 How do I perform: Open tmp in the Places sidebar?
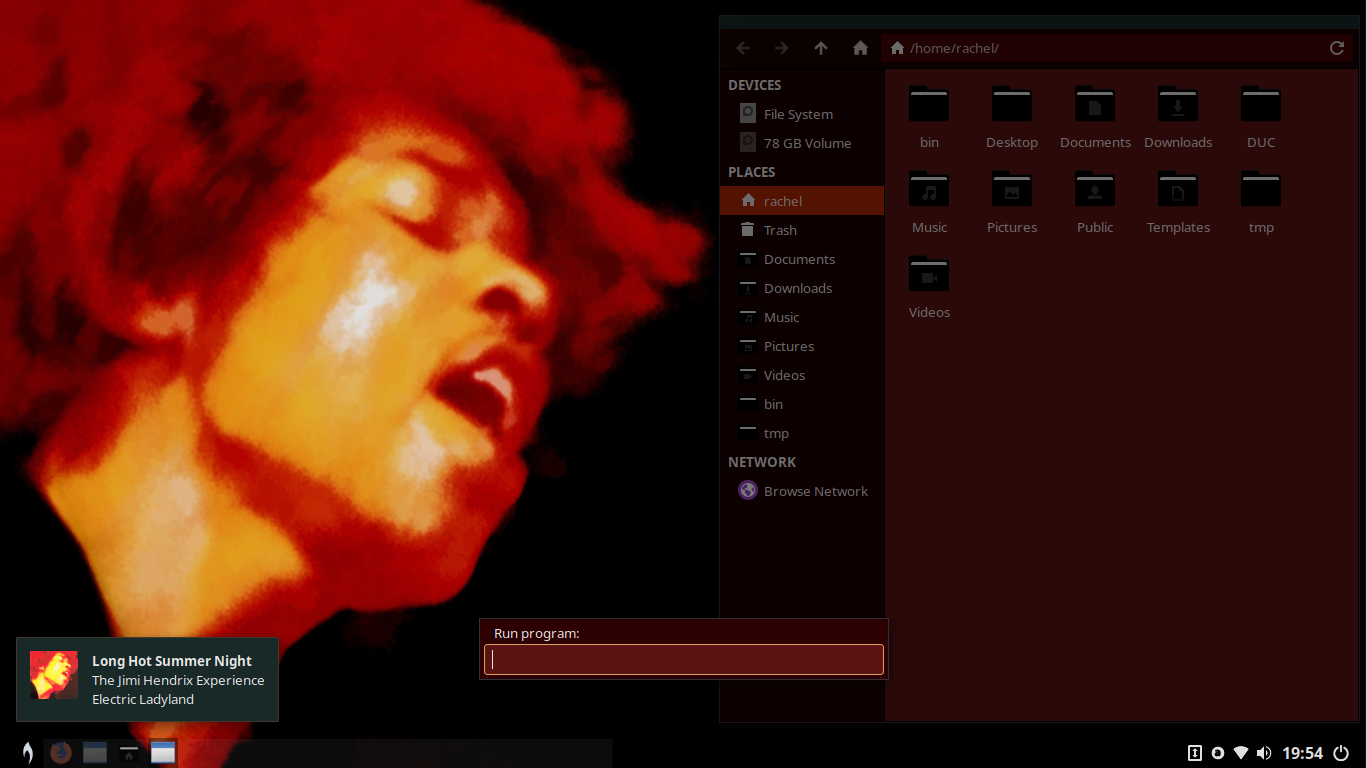(x=802, y=433)
